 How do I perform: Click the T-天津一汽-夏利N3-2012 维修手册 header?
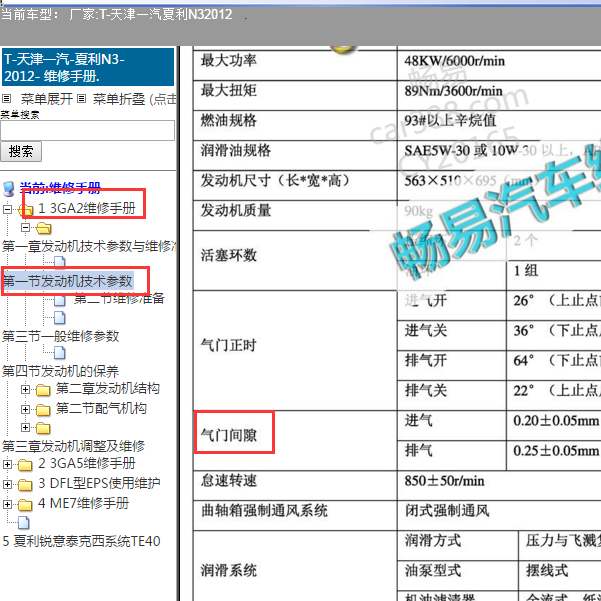[88, 67]
